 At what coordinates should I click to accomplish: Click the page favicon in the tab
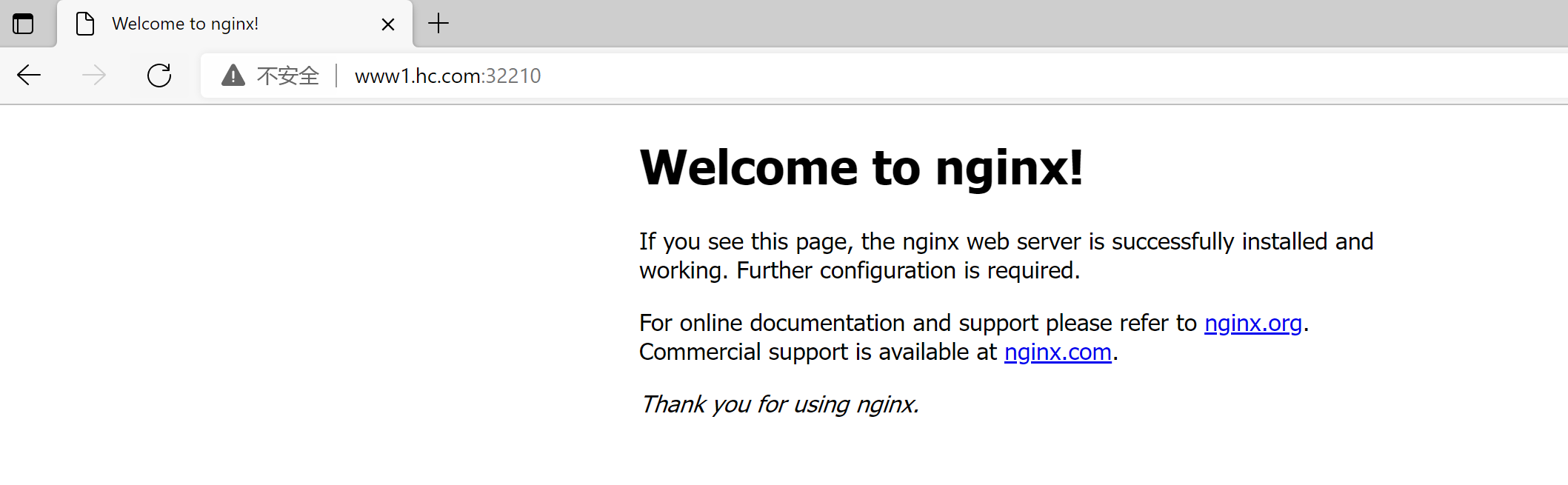pyautogui.click(x=85, y=24)
